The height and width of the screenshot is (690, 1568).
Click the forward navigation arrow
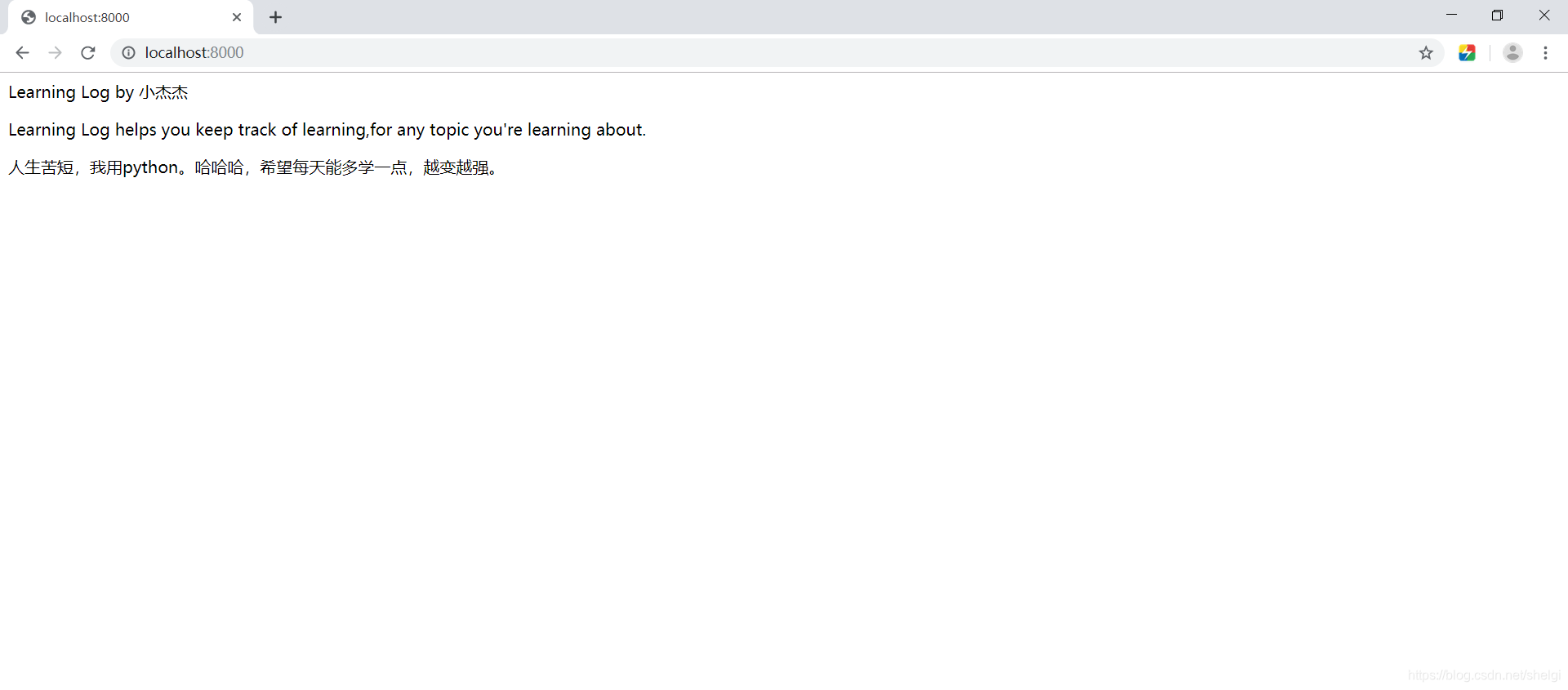tap(55, 53)
